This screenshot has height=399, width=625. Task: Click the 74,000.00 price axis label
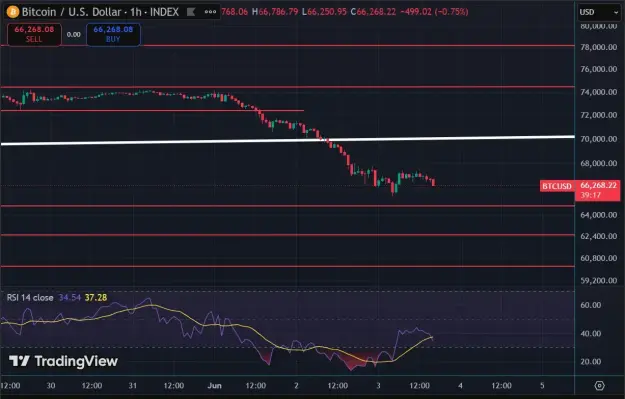click(599, 92)
